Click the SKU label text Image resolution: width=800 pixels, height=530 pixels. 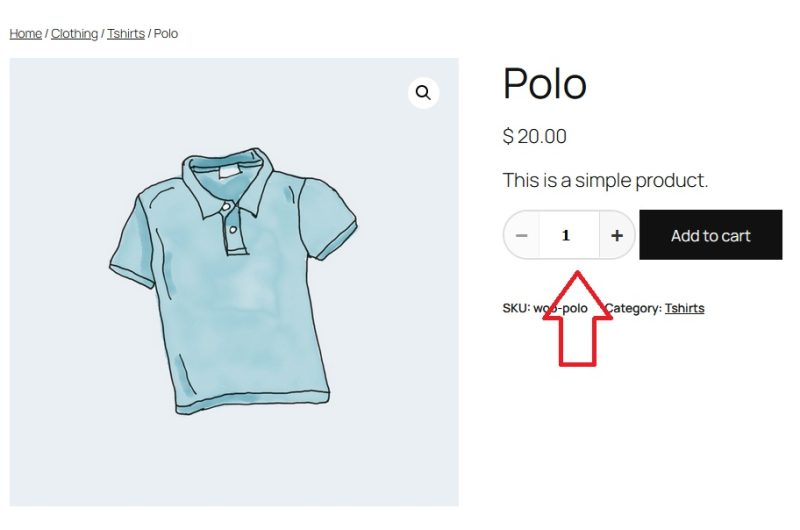click(x=516, y=308)
